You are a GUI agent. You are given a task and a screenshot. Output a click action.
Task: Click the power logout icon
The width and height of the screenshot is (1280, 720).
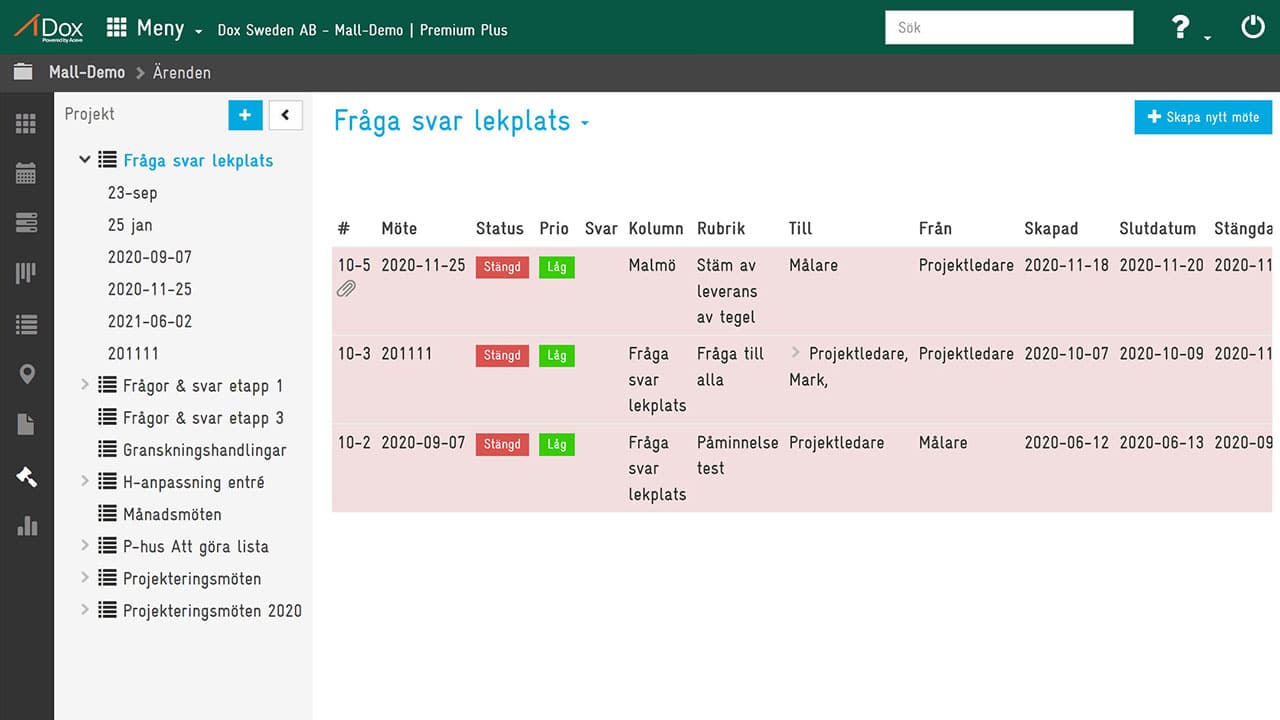[x=1252, y=27]
